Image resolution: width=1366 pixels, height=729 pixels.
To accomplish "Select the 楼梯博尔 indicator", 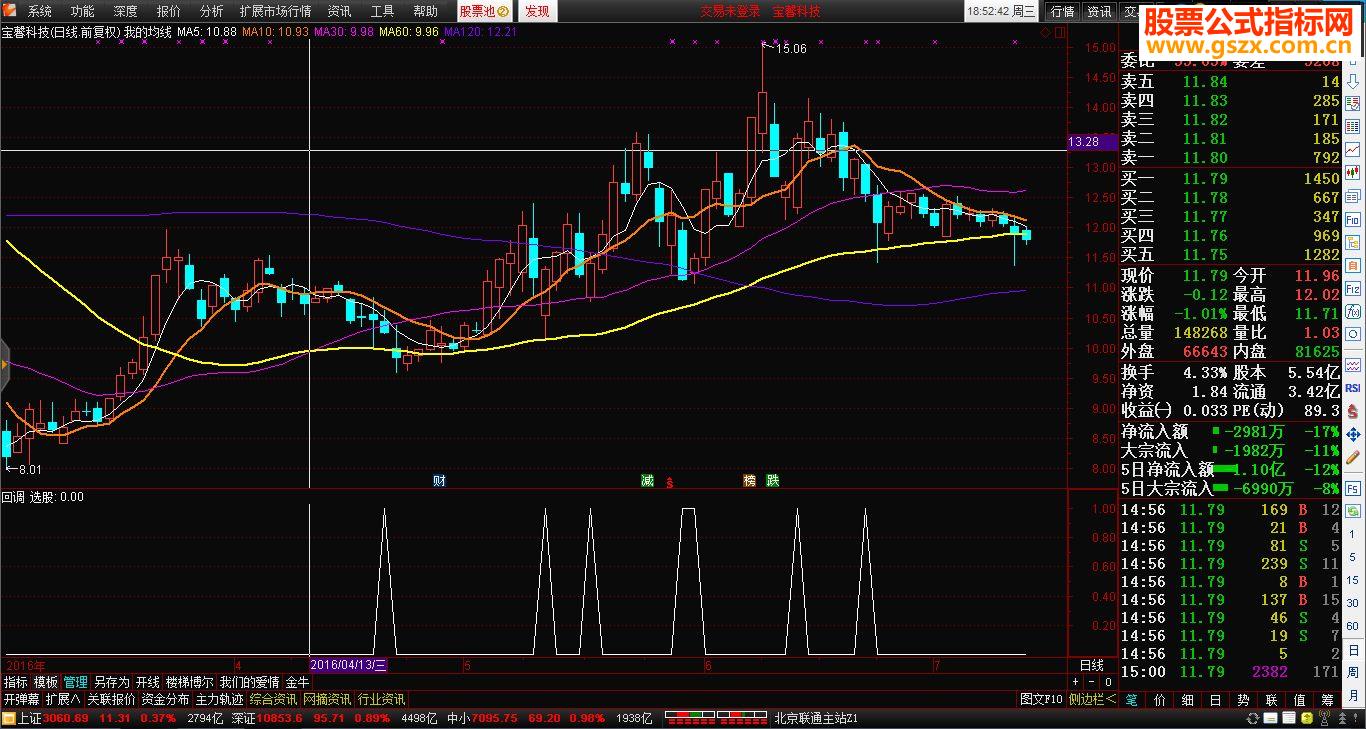I will [190, 682].
